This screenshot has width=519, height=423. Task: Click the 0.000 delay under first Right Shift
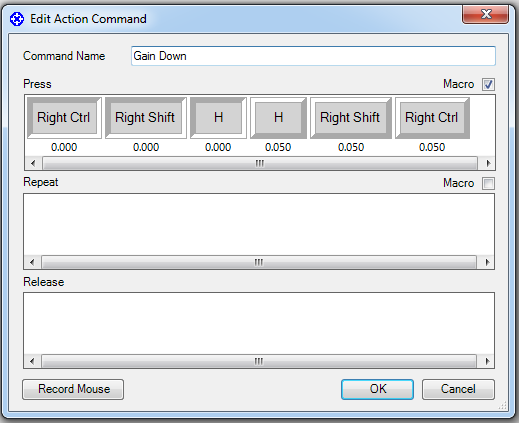pos(146,147)
